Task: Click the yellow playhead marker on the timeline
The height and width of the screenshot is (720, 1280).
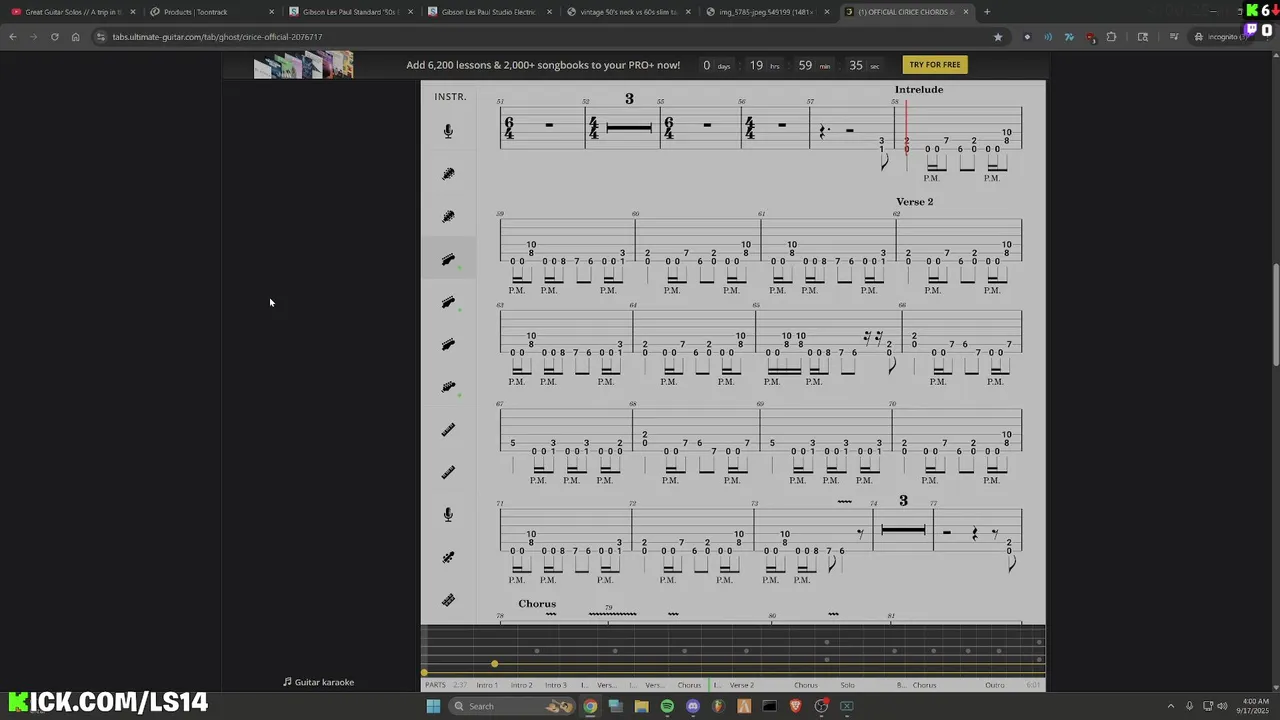Action: click(494, 664)
